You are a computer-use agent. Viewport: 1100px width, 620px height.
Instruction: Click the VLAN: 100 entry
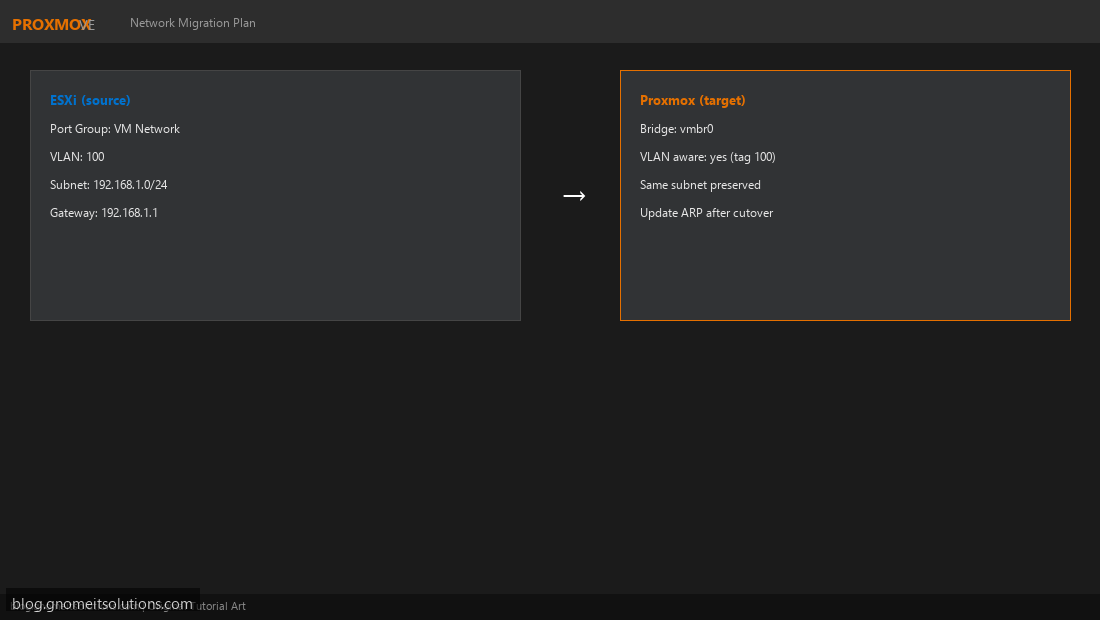click(77, 157)
